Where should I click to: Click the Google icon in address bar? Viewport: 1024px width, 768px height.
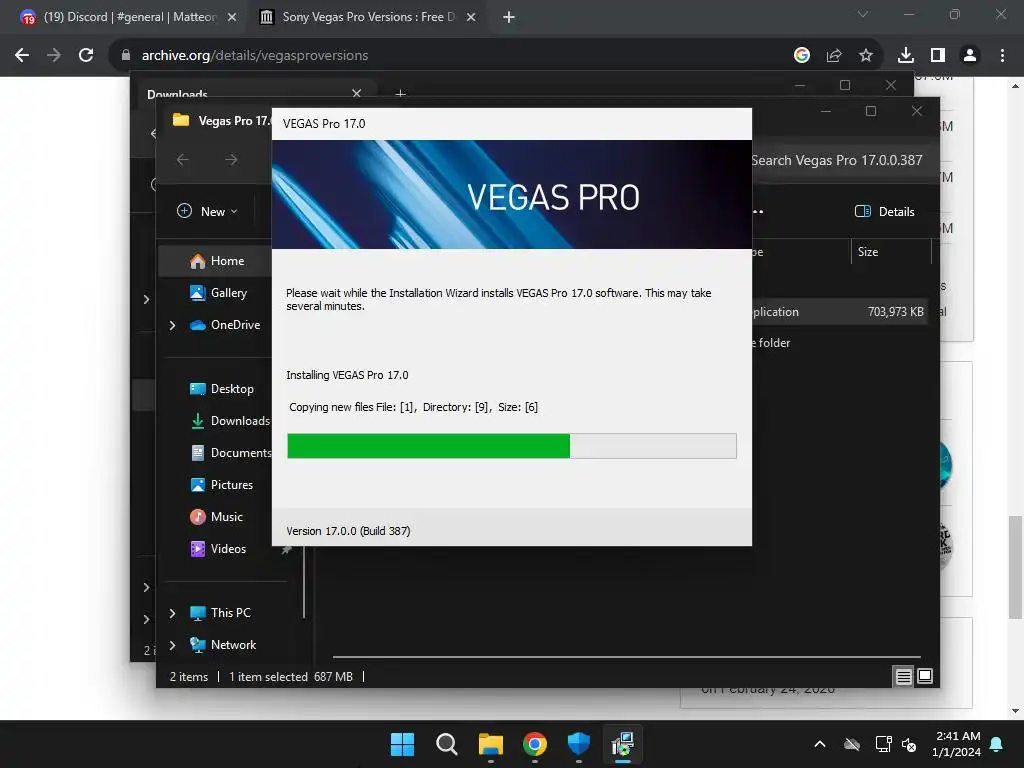tap(802, 56)
